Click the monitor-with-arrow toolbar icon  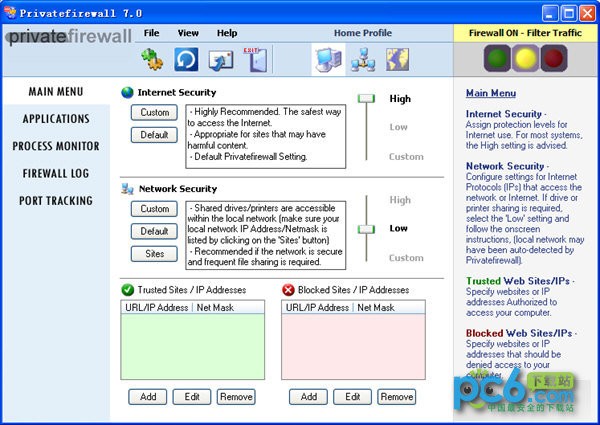coord(220,60)
